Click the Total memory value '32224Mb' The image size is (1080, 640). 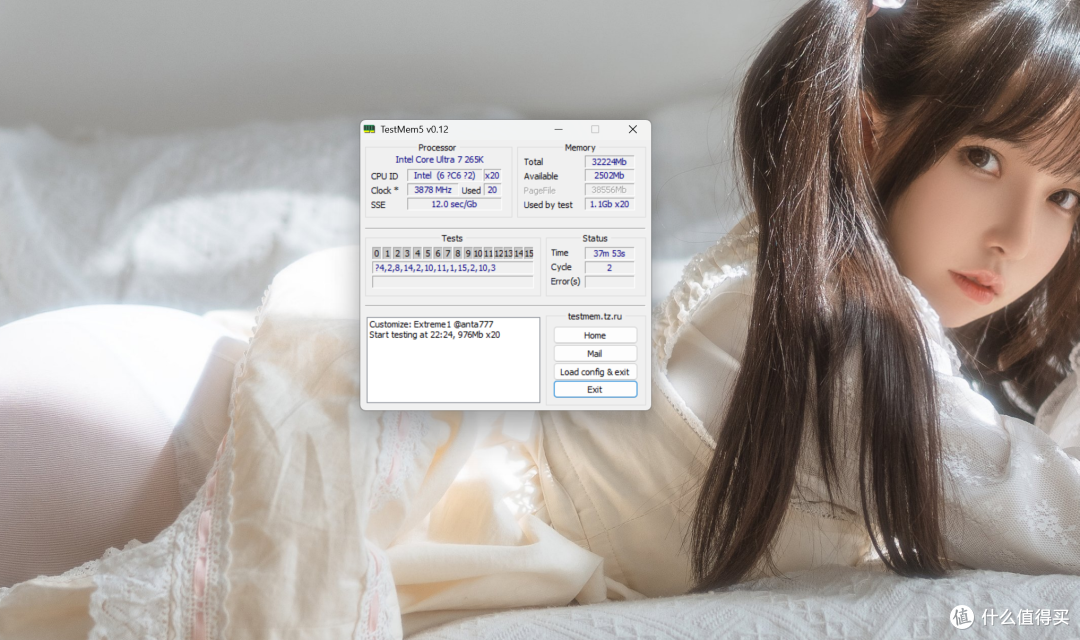(609, 162)
